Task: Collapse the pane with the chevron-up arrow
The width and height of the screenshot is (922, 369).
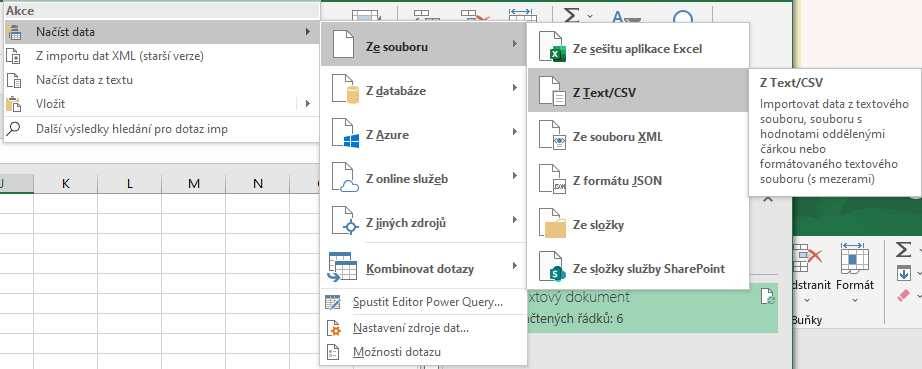Action: (768, 200)
